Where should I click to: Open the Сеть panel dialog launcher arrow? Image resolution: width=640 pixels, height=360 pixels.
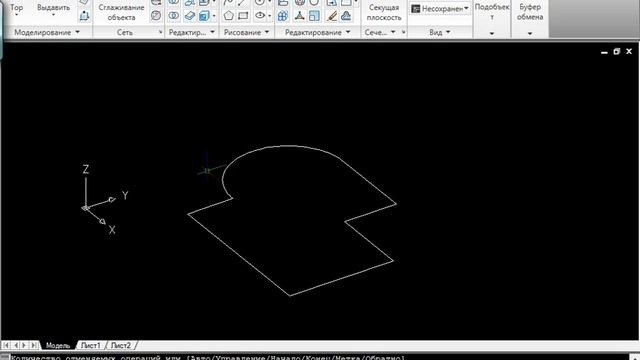click(x=160, y=32)
